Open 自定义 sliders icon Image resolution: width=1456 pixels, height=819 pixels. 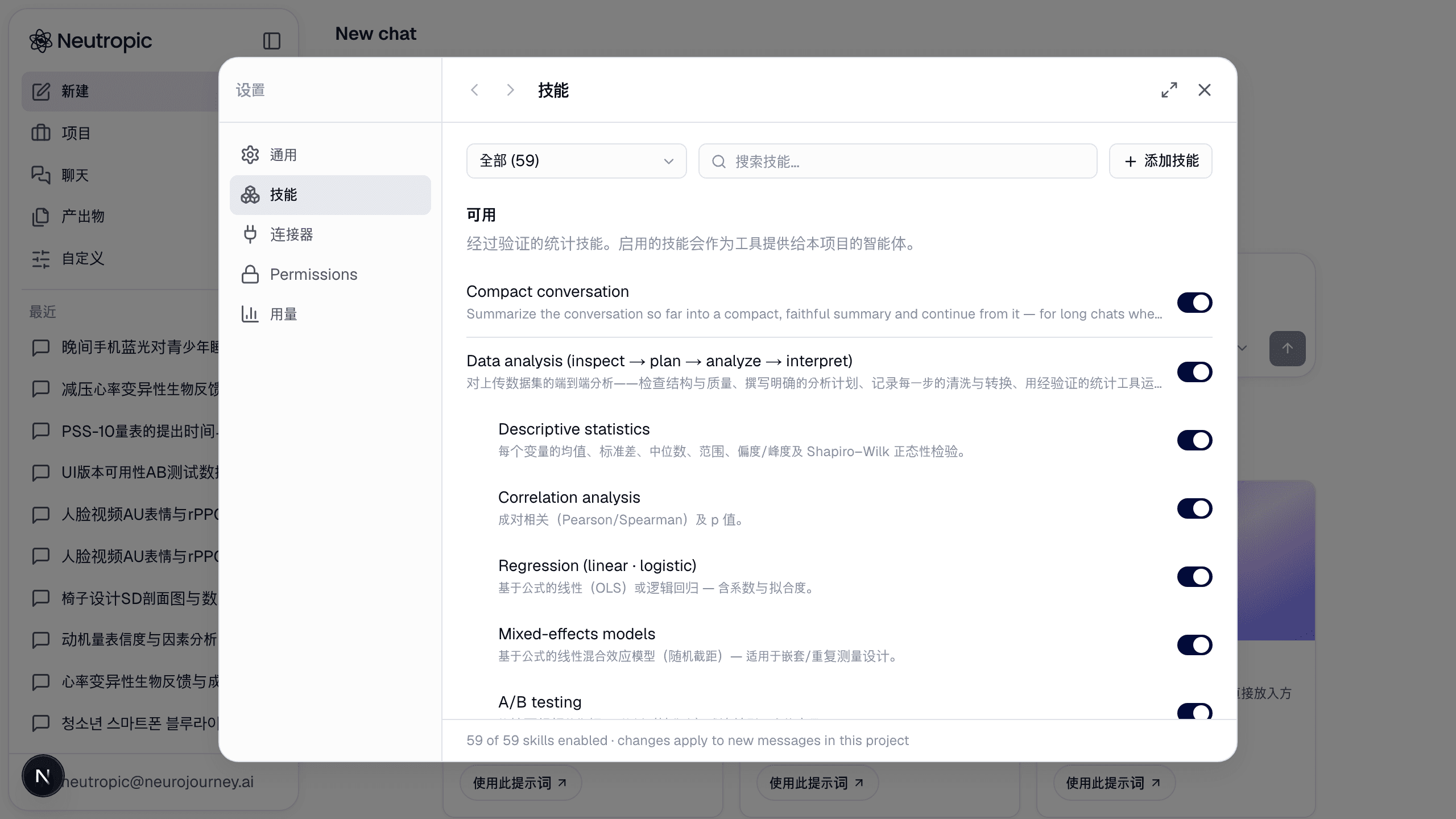(41, 259)
